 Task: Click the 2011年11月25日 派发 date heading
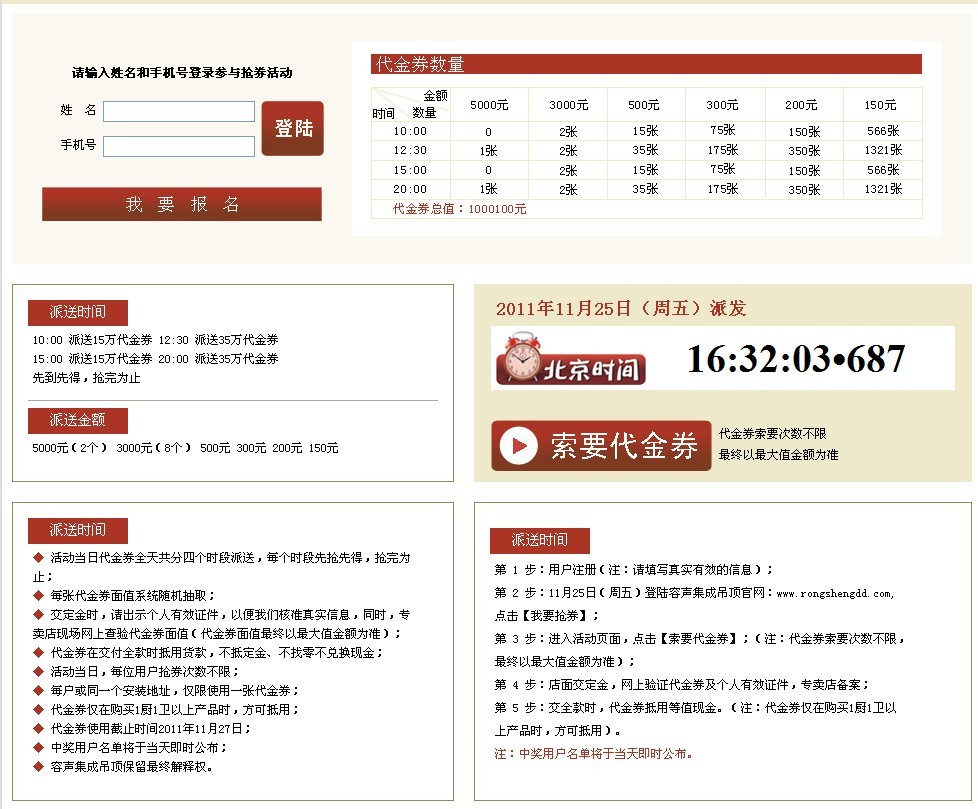tap(621, 309)
